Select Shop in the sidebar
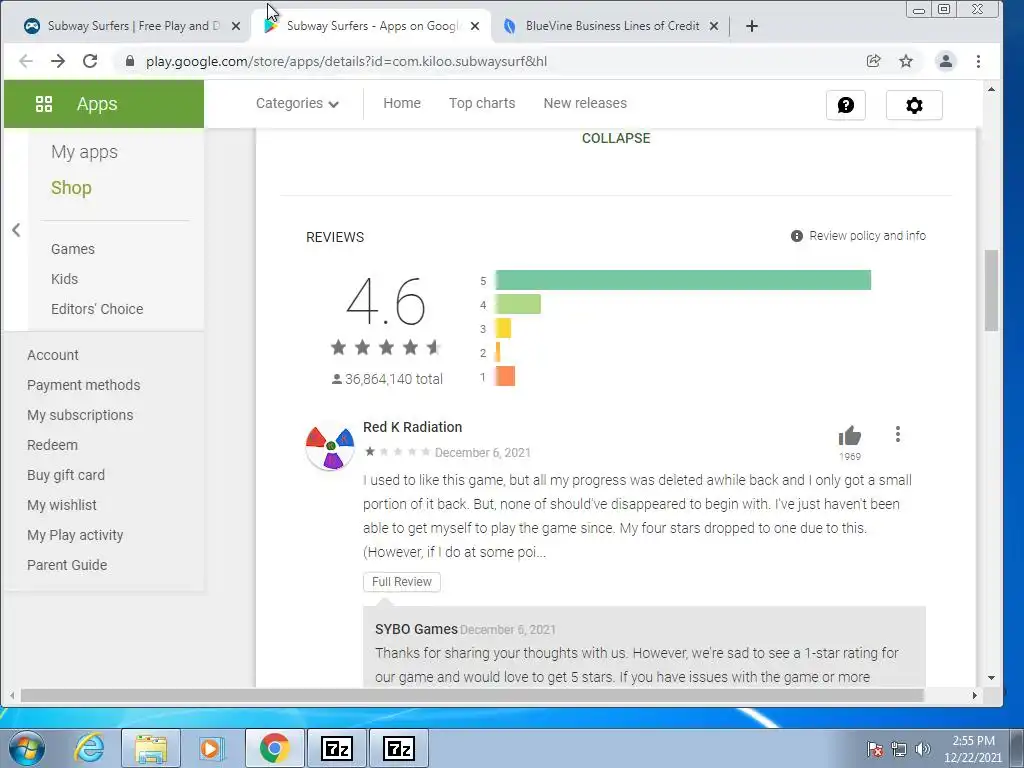This screenshot has height=768, width=1024. click(x=71, y=188)
